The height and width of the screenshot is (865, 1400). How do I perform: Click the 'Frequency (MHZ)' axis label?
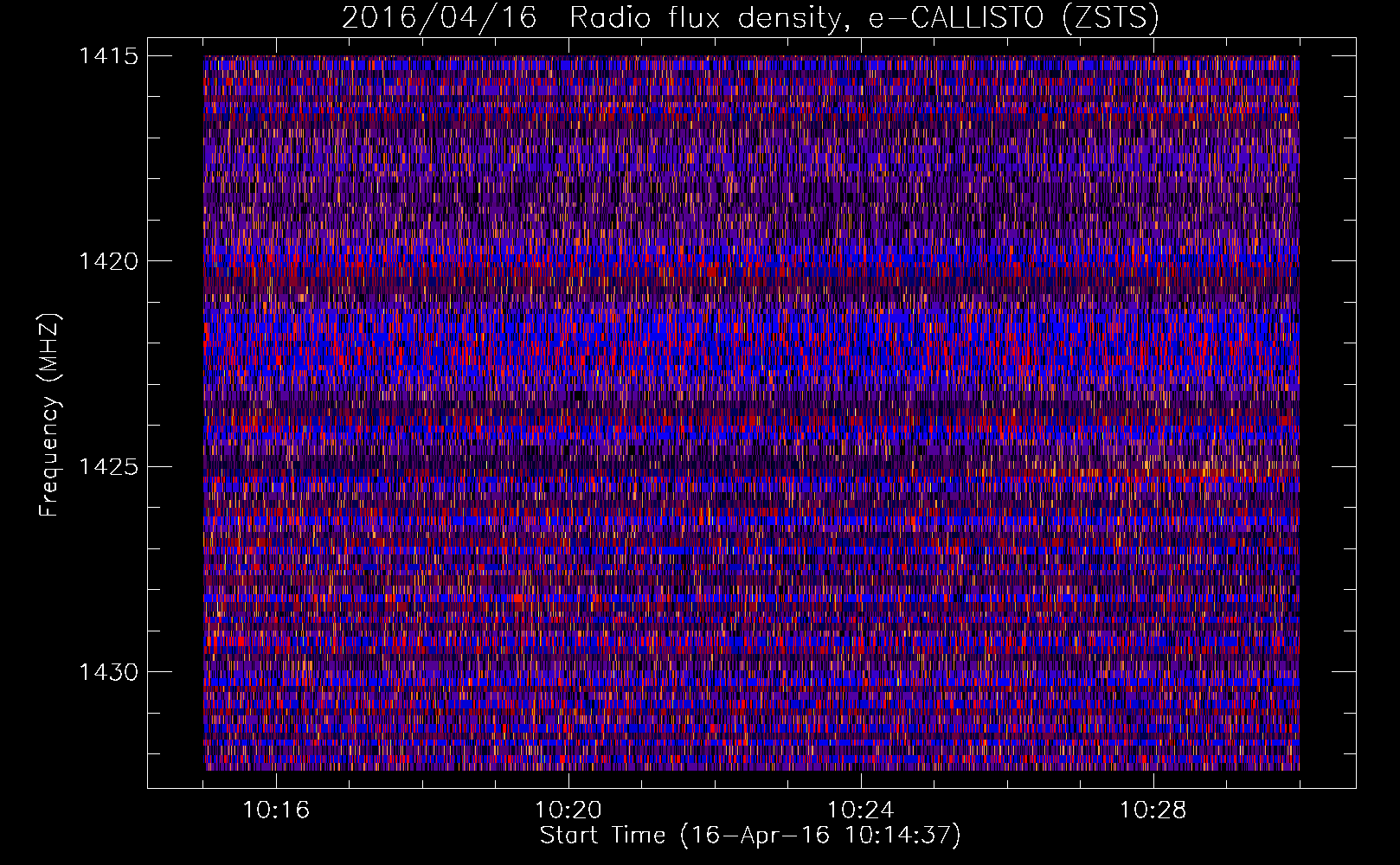pyautogui.click(x=50, y=415)
